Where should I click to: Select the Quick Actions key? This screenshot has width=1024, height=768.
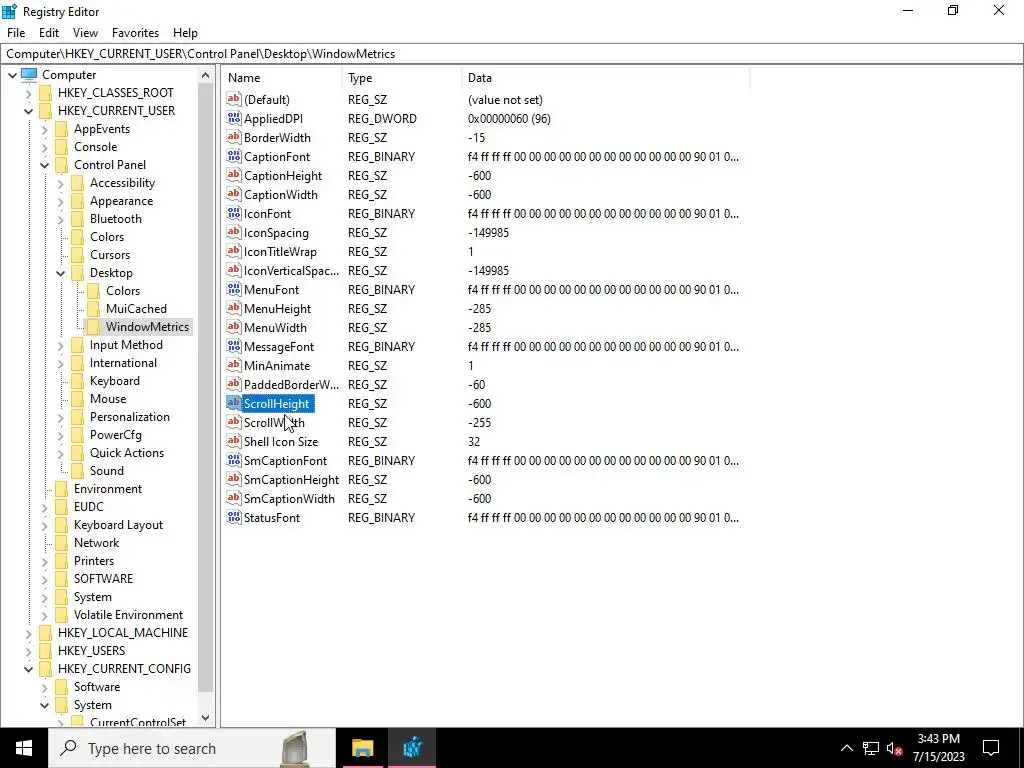coord(127,453)
